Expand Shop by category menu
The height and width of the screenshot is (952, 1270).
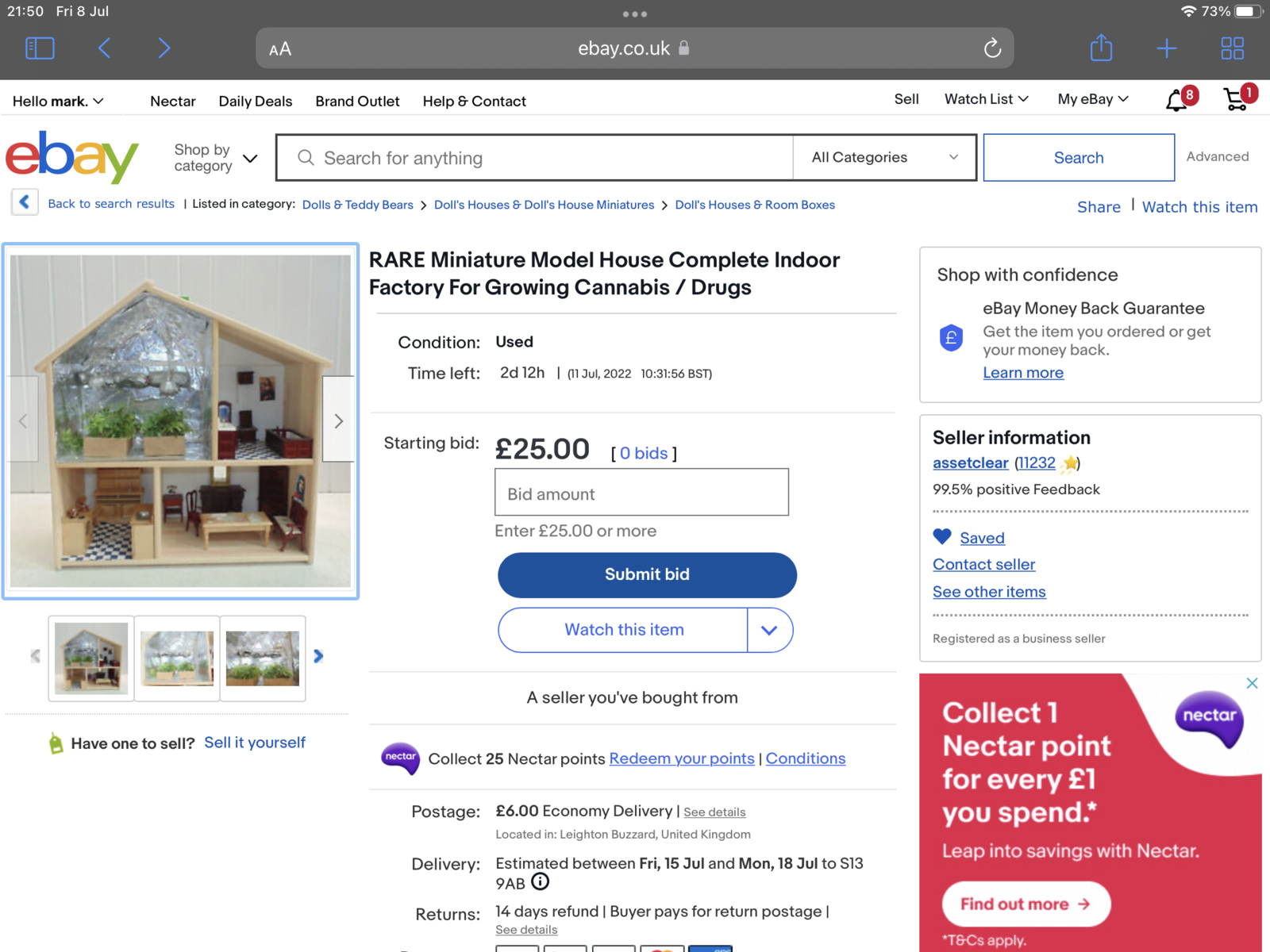(216, 158)
